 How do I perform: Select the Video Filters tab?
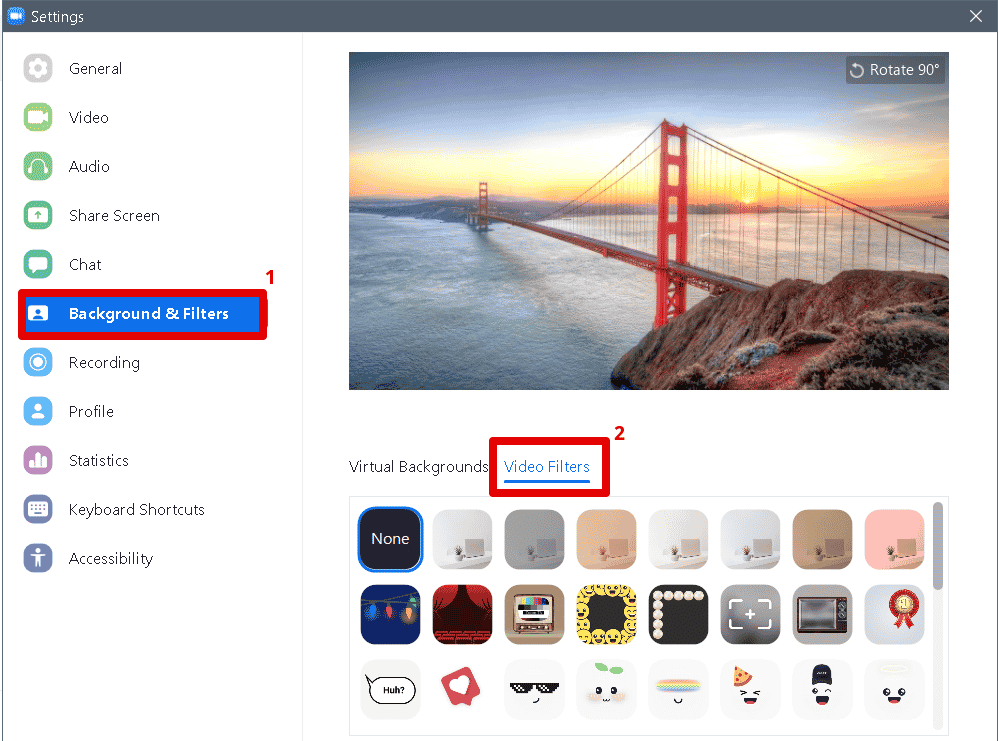point(547,467)
